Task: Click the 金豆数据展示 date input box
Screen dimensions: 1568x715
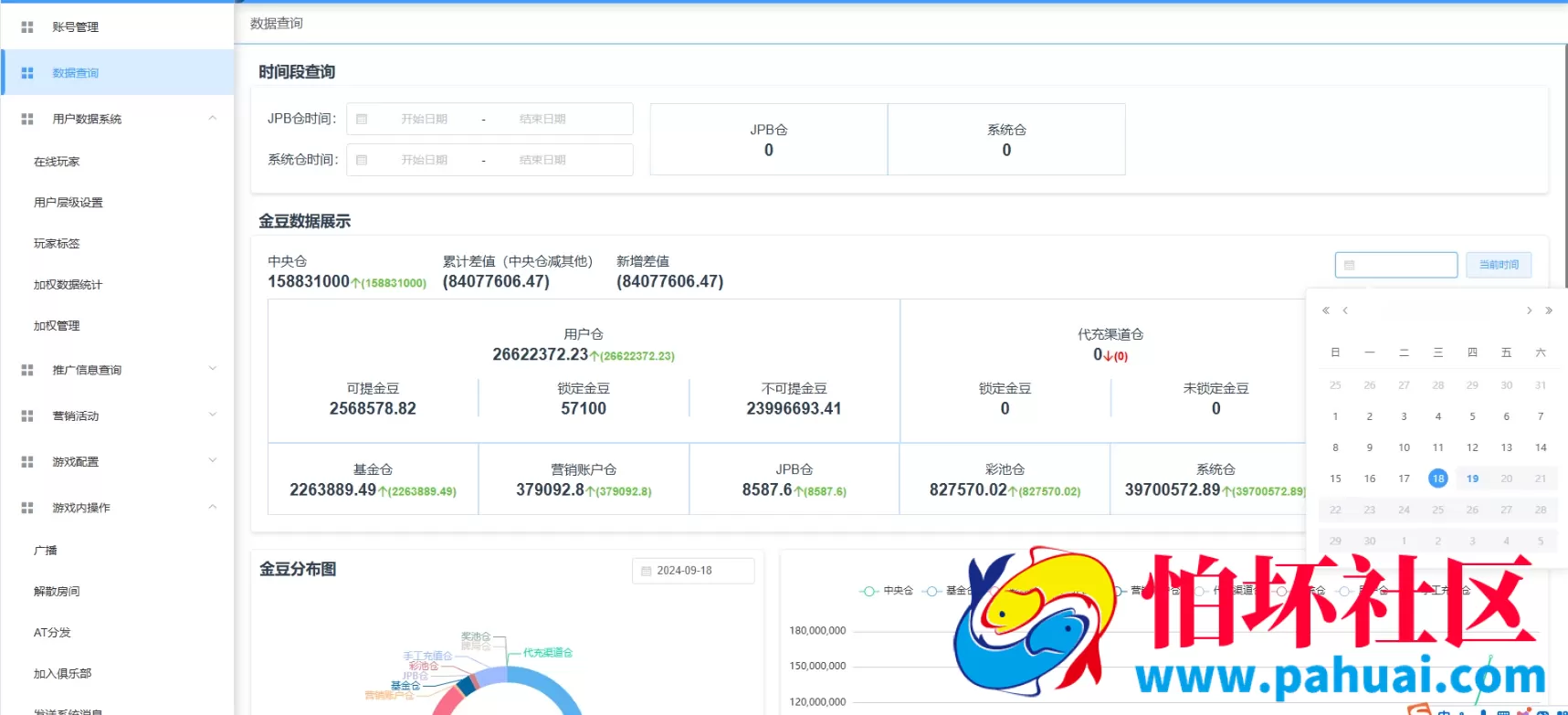Action: pos(1396,265)
